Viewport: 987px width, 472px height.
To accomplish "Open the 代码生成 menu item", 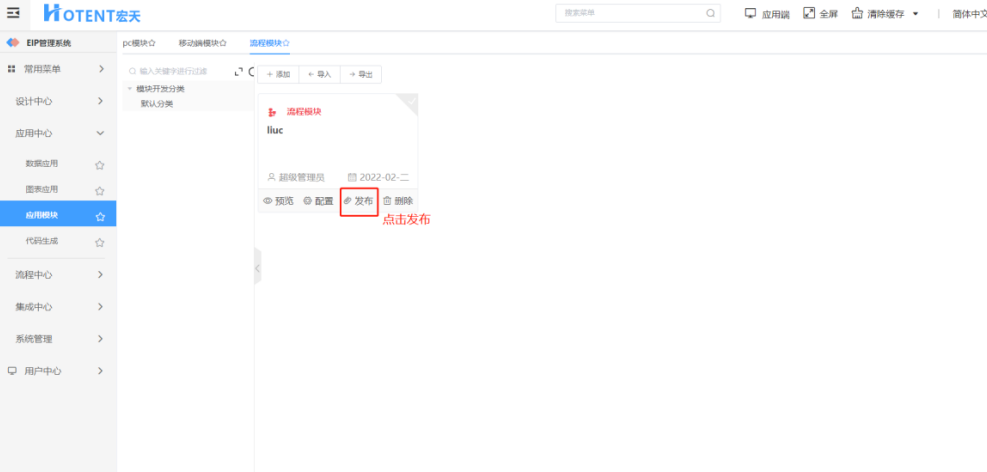I will (42, 241).
